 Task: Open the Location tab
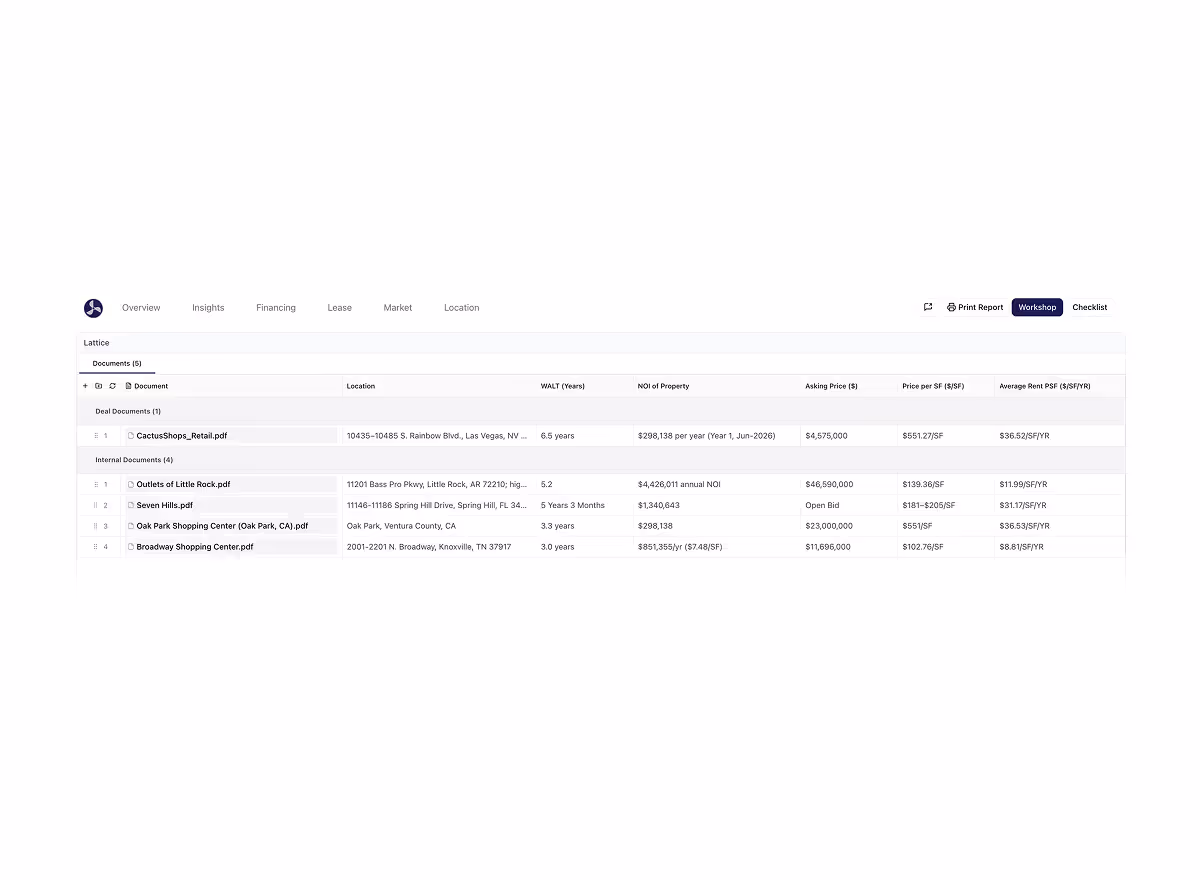(x=462, y=308)
